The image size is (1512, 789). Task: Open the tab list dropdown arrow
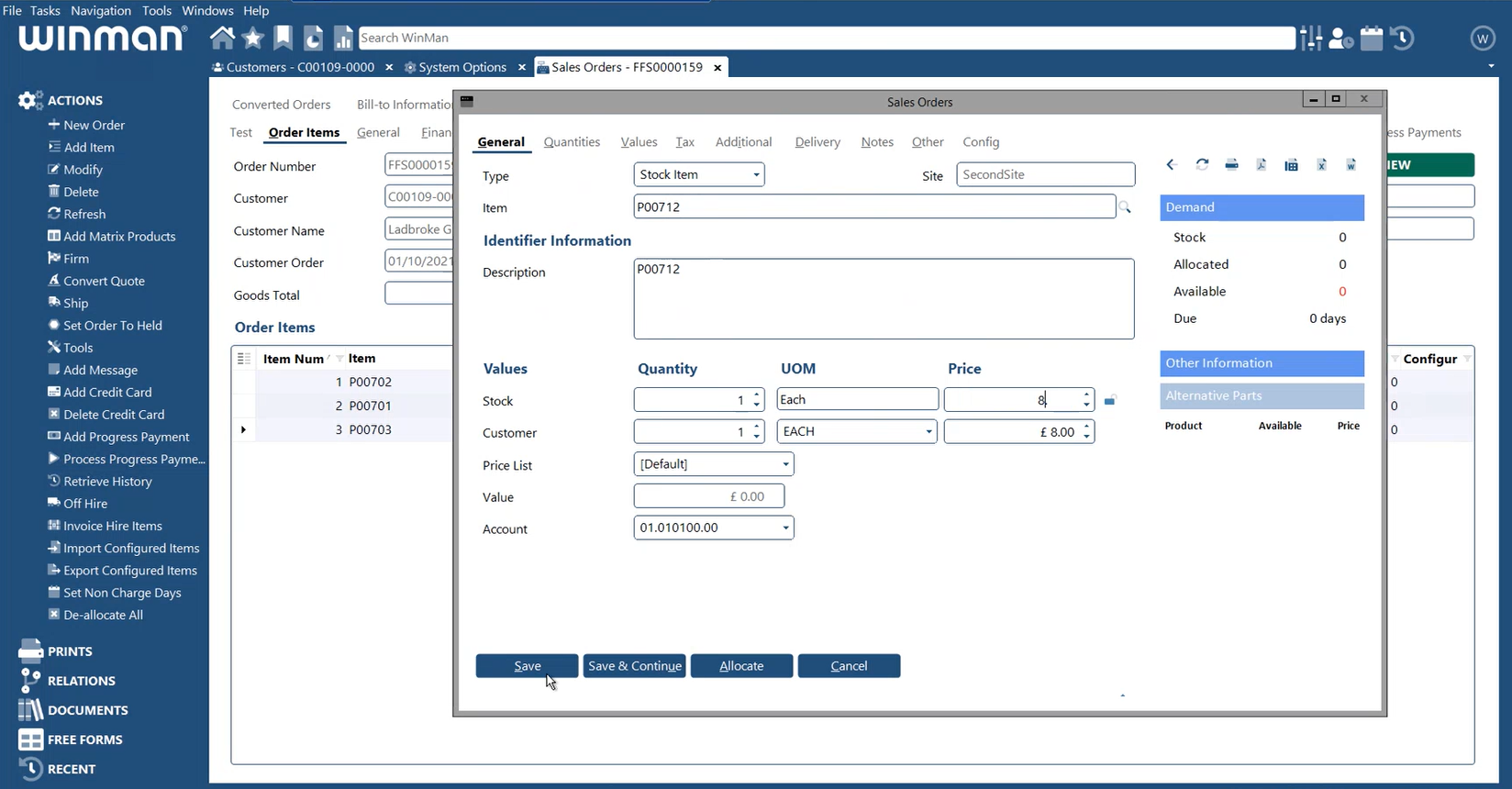(1491, 67)
